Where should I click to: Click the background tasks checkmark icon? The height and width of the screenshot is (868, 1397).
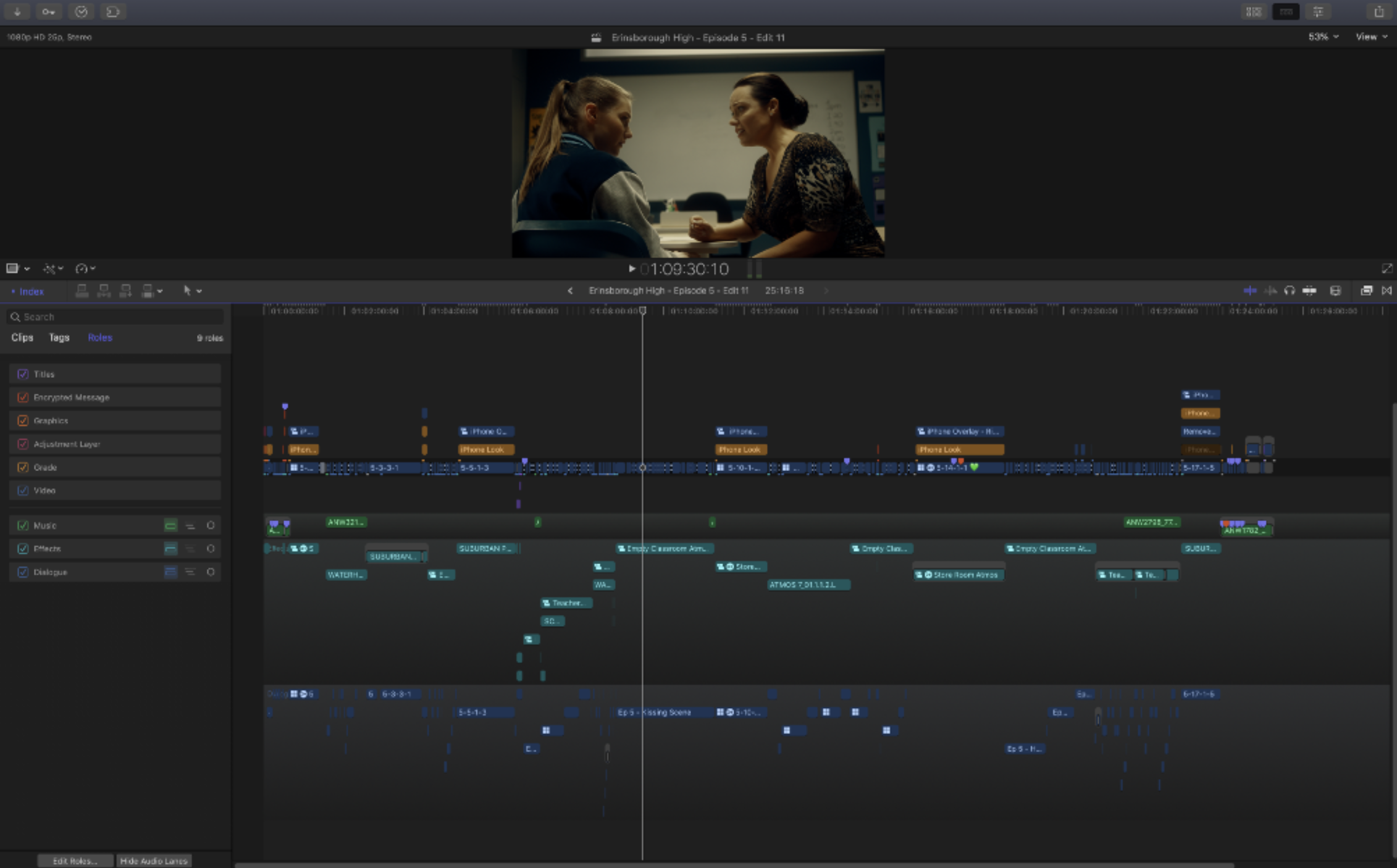click(81, 12)
